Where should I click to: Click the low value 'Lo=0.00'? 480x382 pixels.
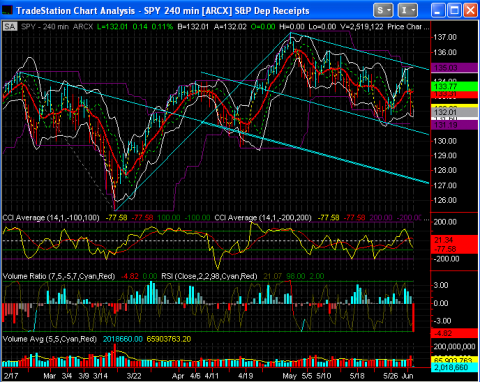pyautogui.click(x=322, y=27)
